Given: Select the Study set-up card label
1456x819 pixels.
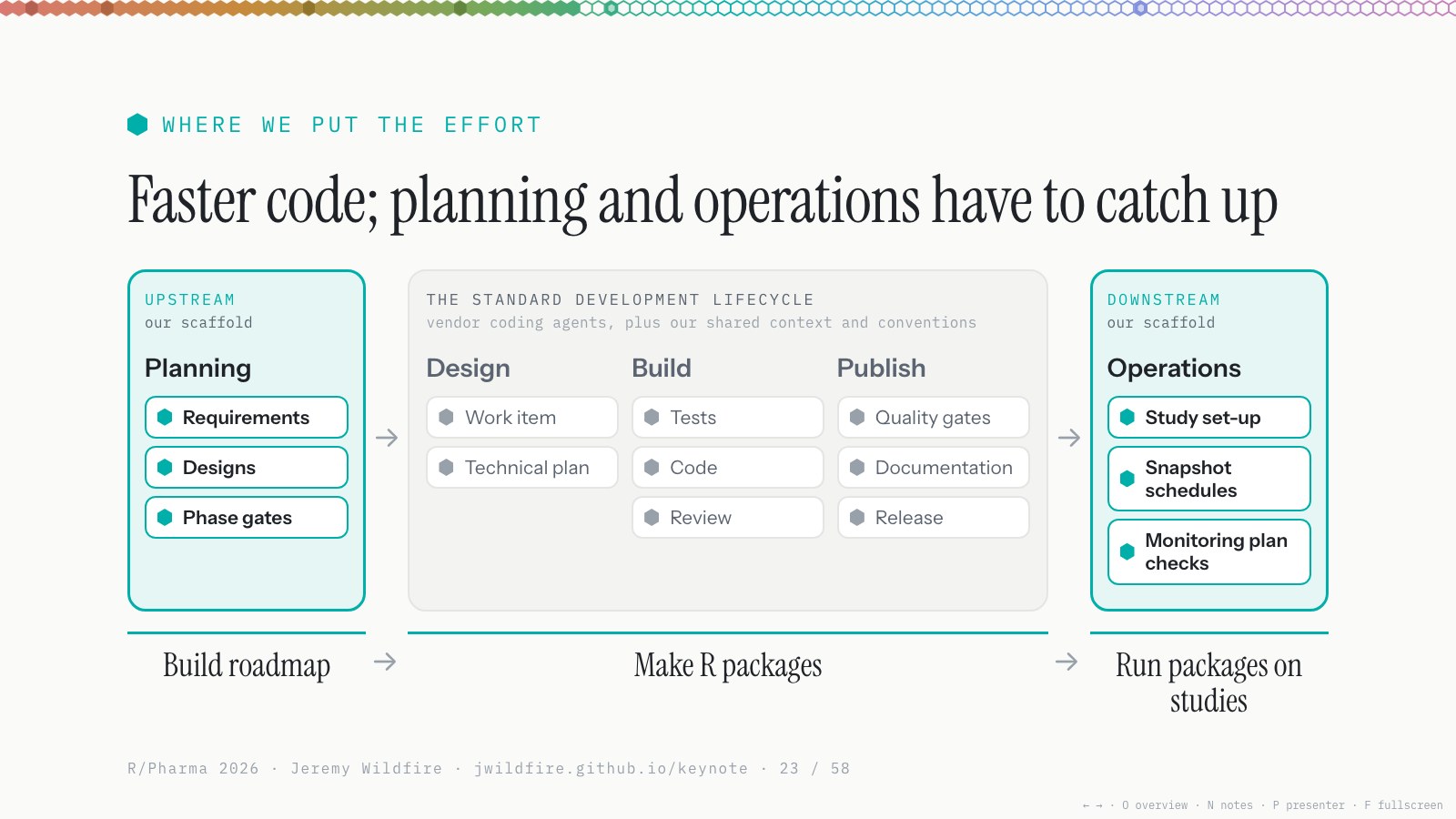Looking at the screenshot, I should click(1203, 417).
